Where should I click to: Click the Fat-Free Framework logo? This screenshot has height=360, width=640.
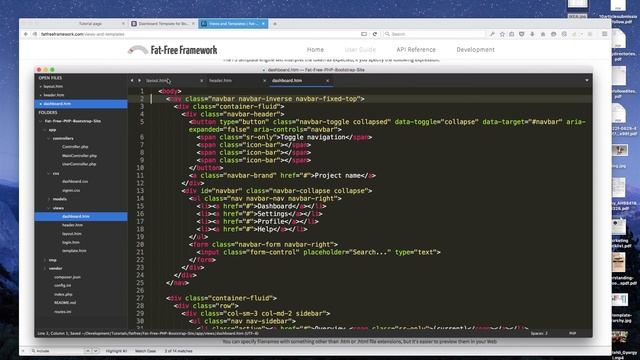point(173,50)
